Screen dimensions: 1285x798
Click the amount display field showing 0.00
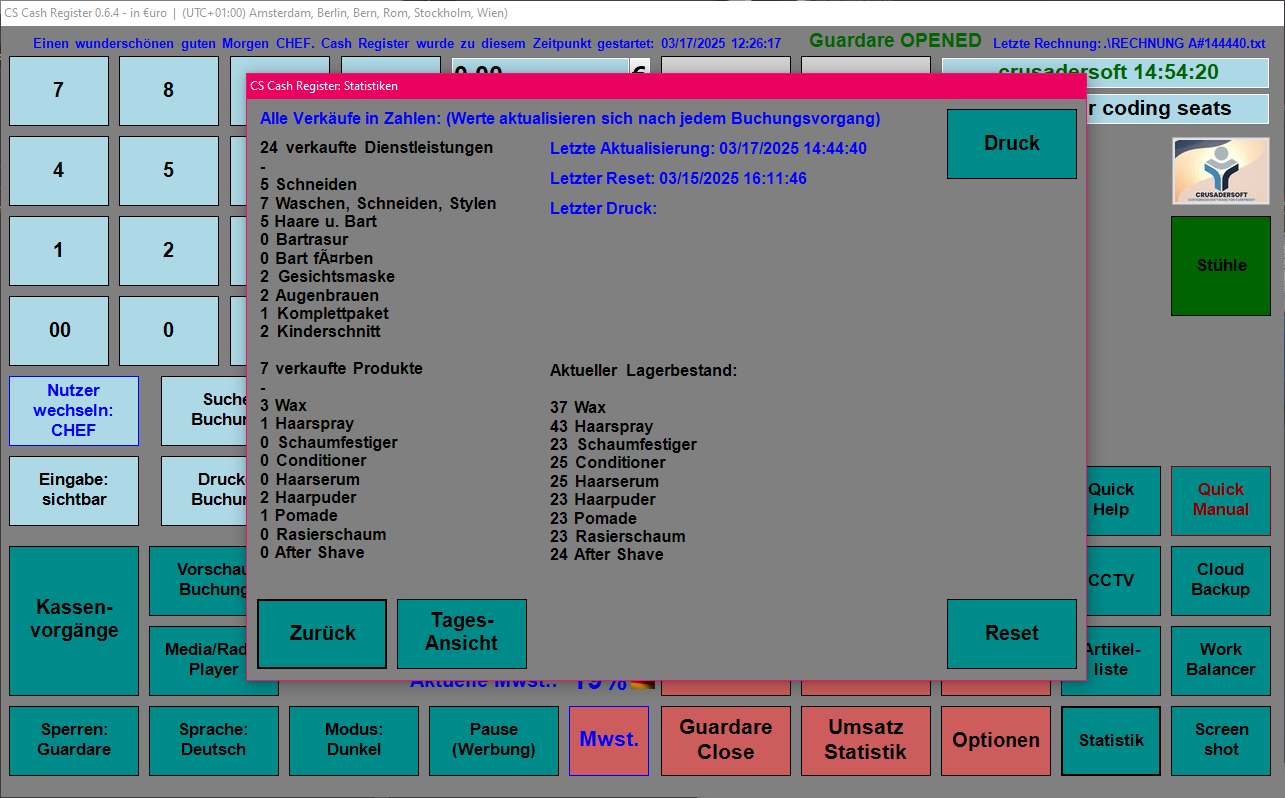(540, 66)
